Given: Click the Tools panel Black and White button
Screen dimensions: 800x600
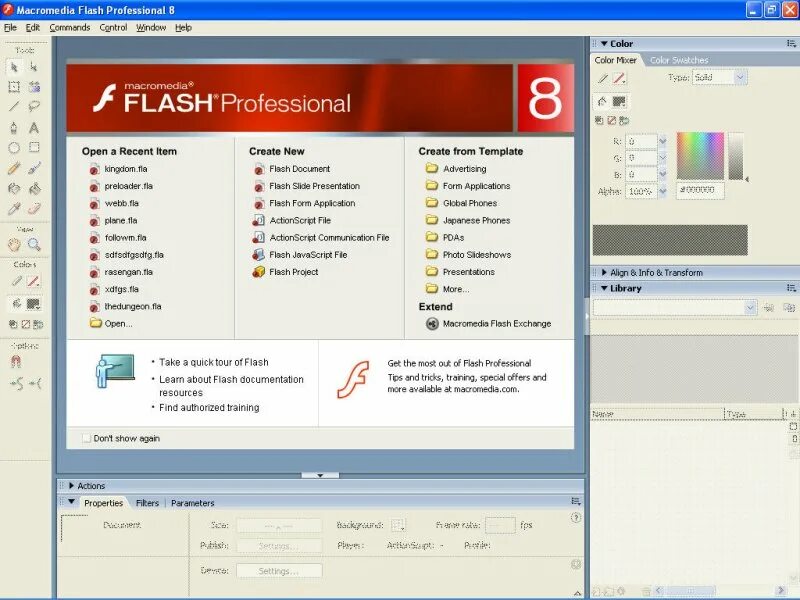Looking at the screenshot, I should pyautogui.click(x=13, y=324).
